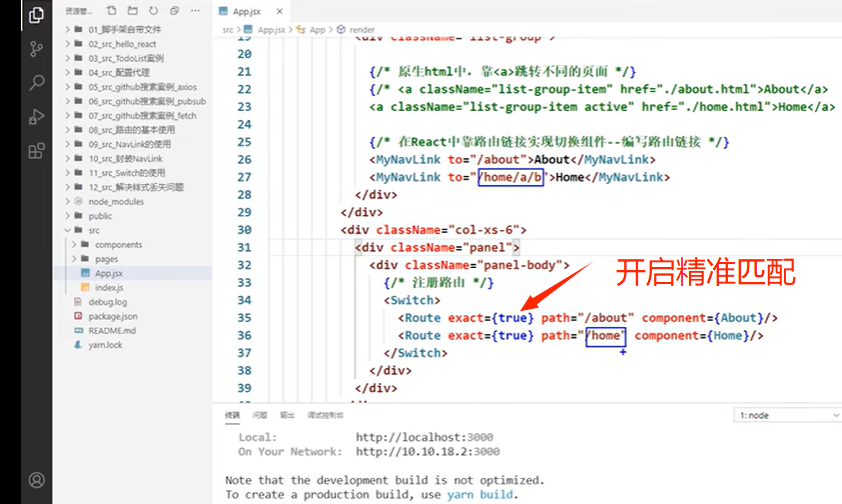
Task: Click exact={true} on the About route
Action: (491, 318)
